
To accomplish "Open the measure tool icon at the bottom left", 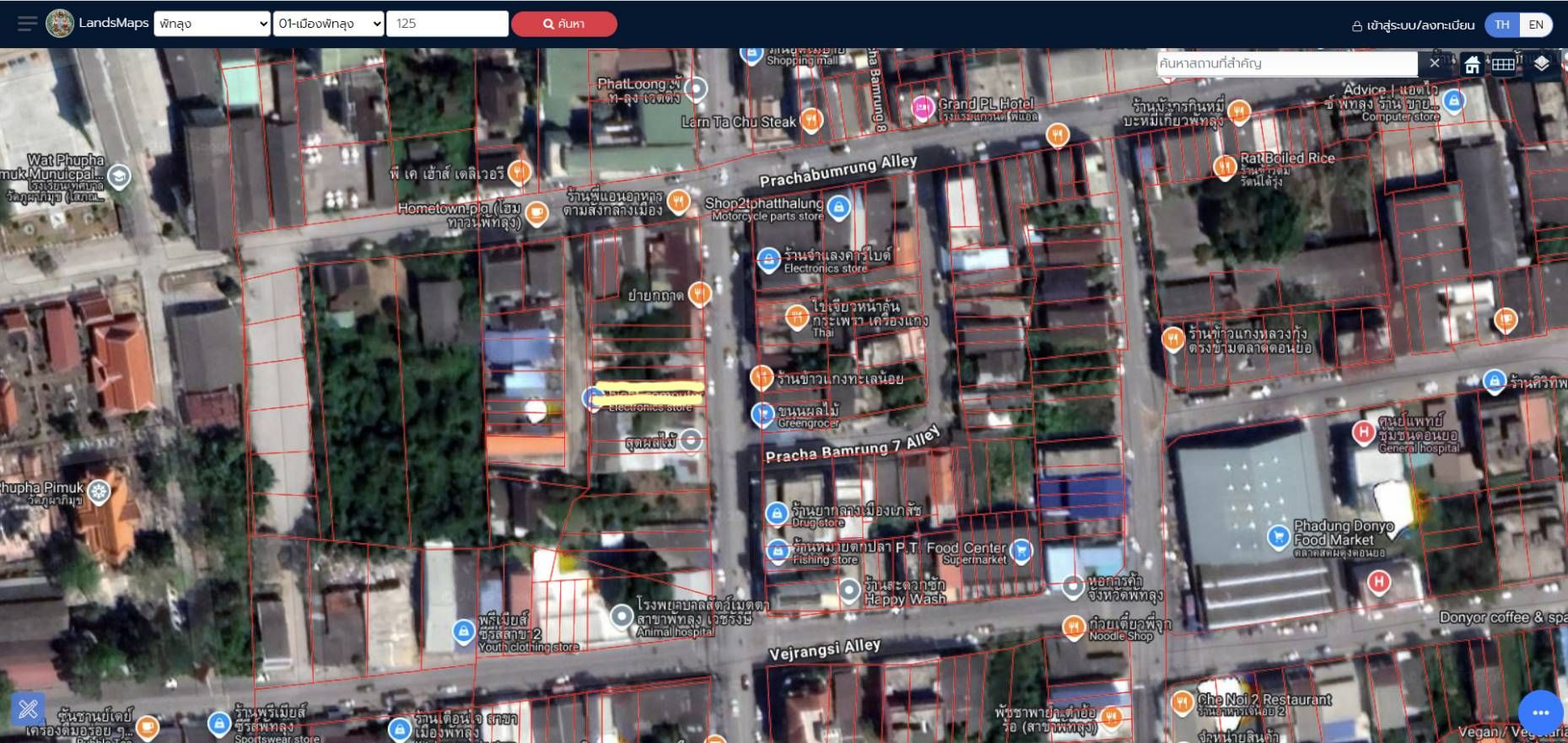I will click(28, 709).
